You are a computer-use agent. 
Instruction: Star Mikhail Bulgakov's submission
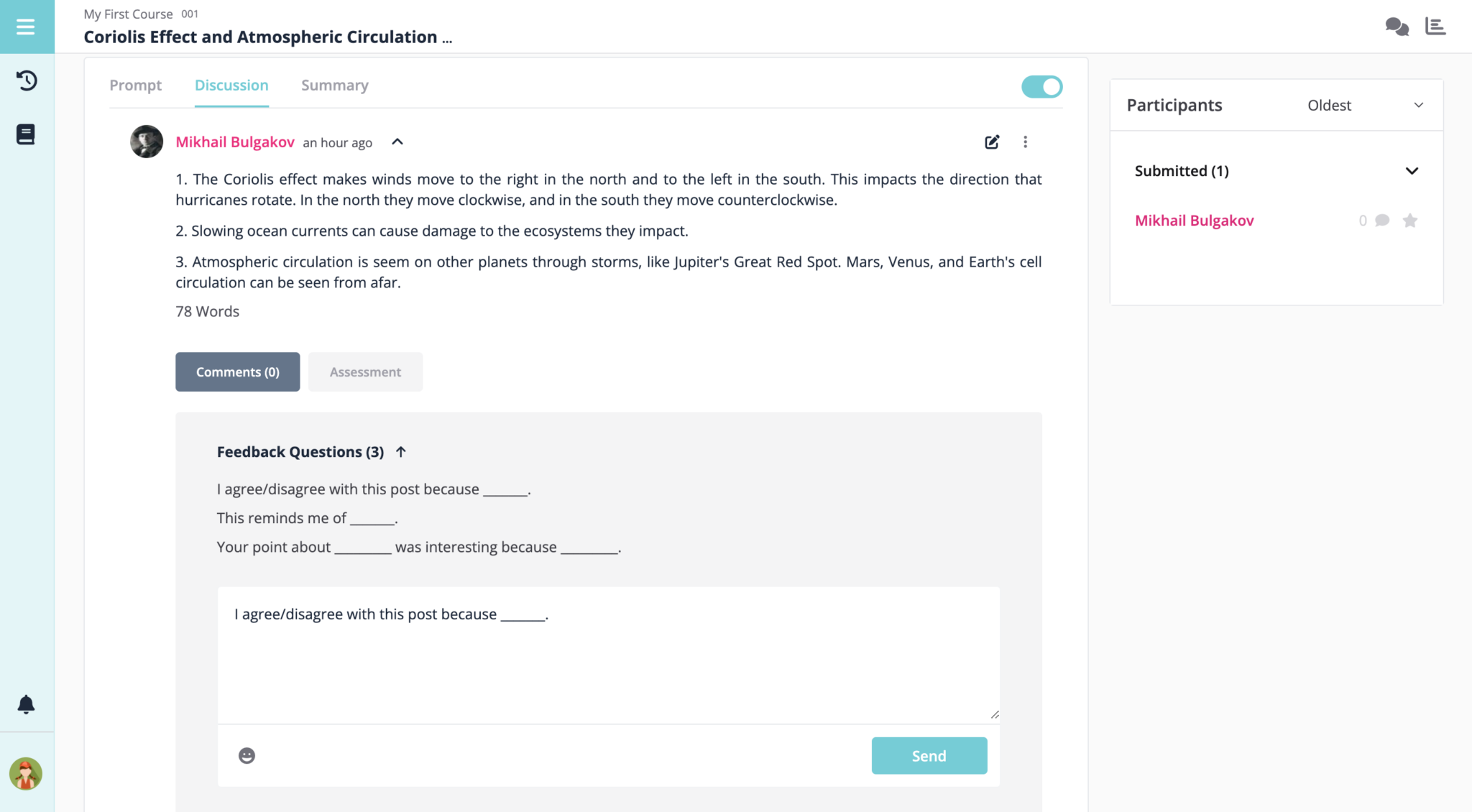pyautogui.click(x=1410, y=221)
